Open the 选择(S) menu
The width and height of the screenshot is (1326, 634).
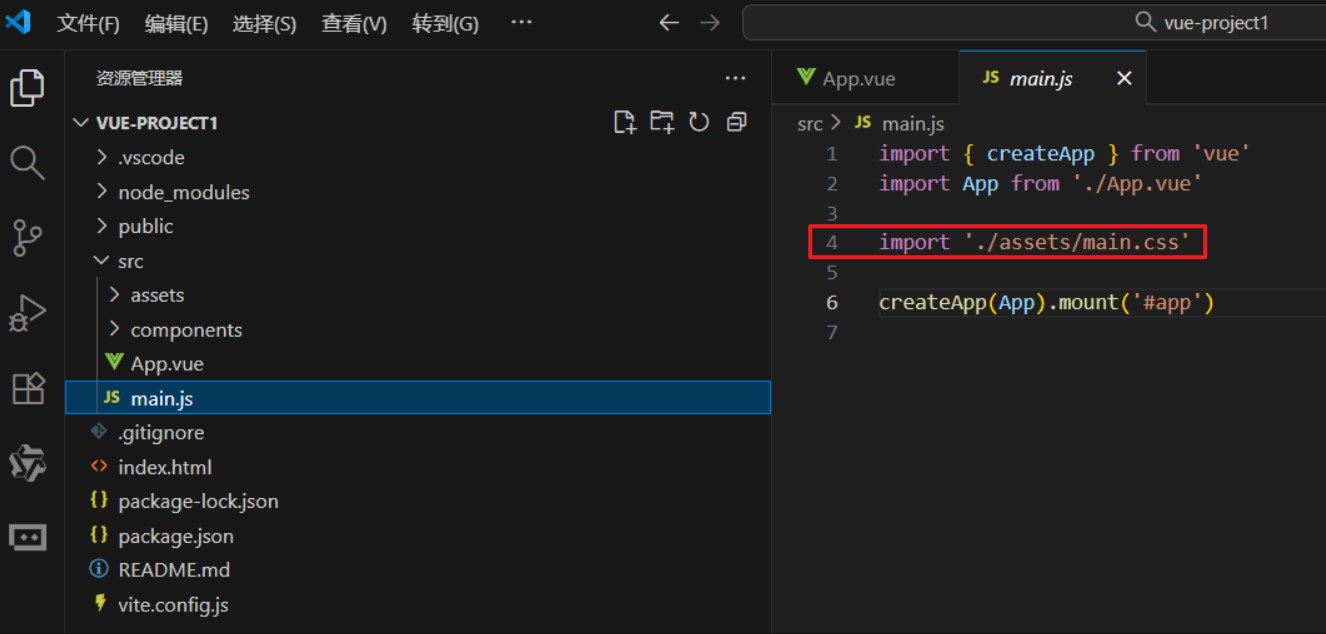pyautogui.click(x=264, y=24)
